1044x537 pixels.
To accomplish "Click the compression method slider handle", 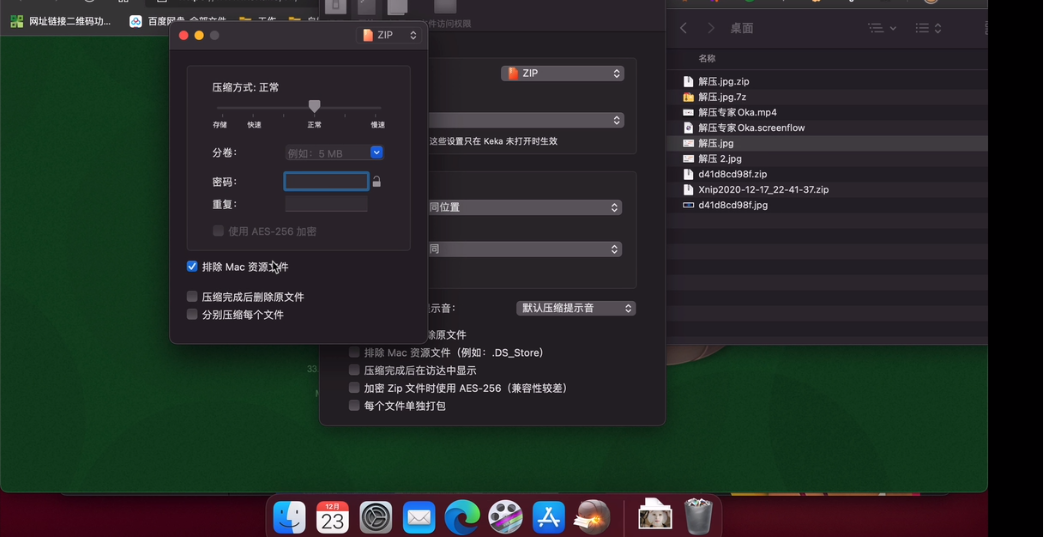I will (x=314, y=106).
